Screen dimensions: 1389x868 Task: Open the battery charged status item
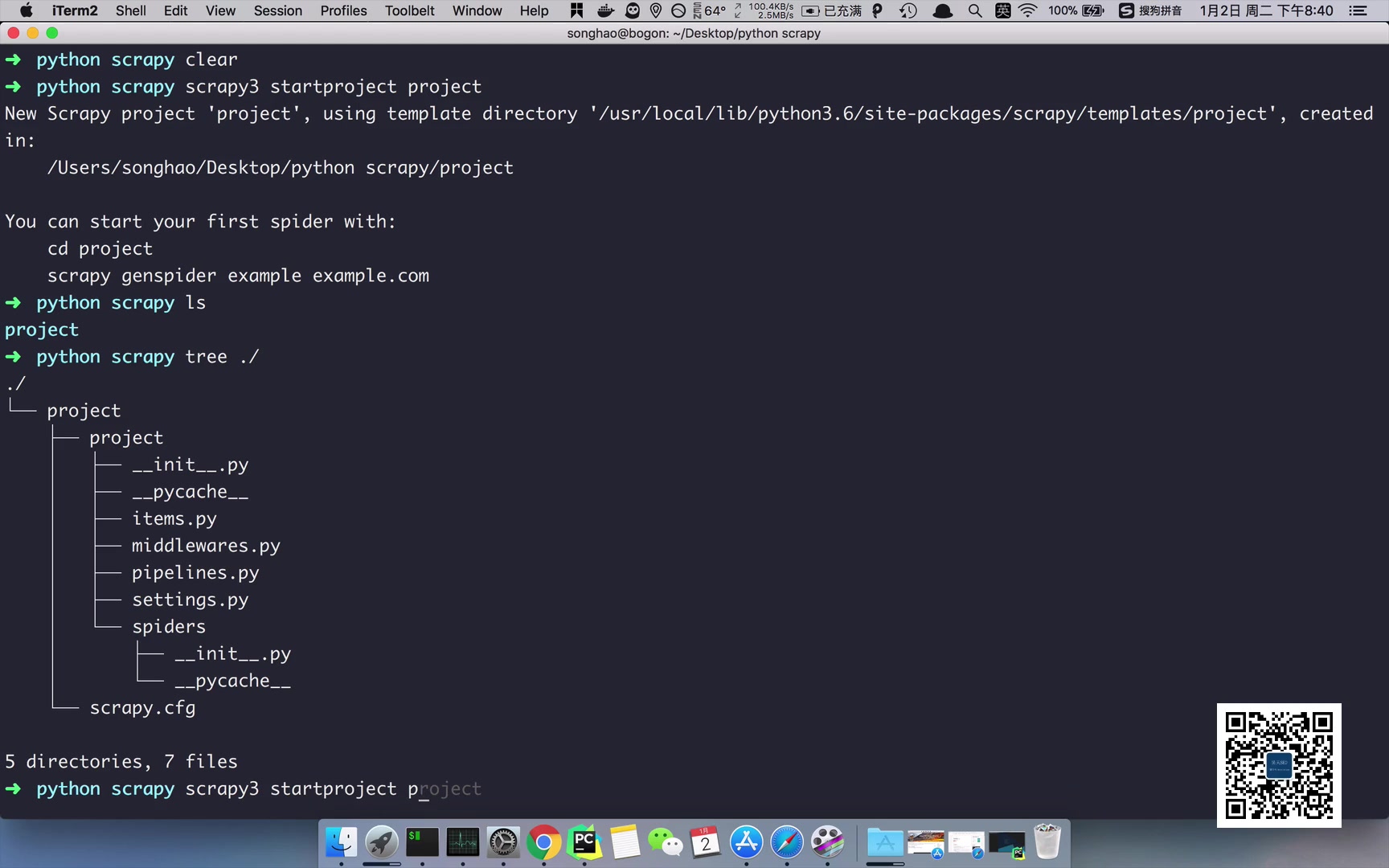pos(832,10)
